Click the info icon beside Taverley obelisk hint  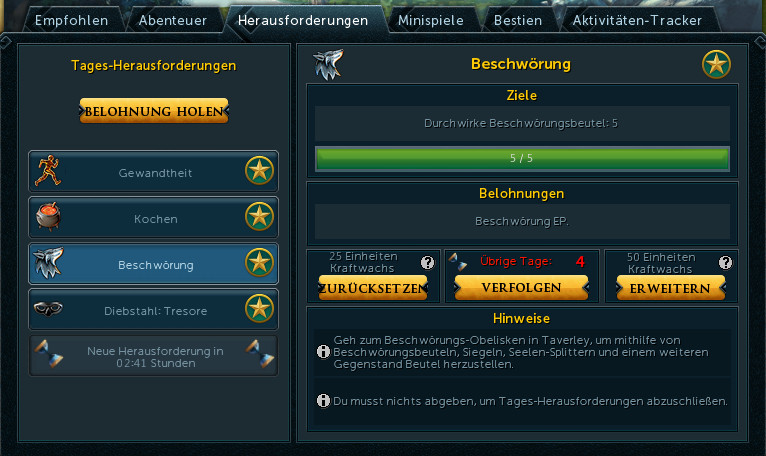pos(323,351)
